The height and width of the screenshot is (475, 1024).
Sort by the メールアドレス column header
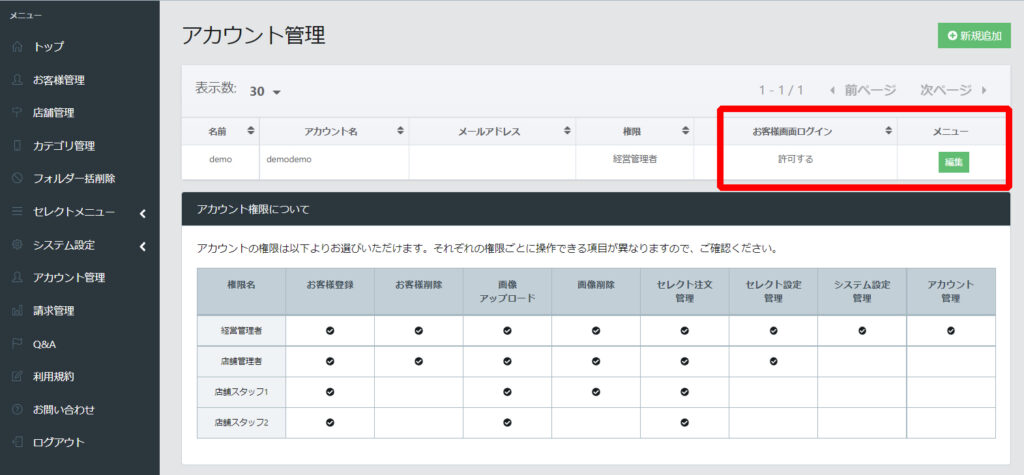[492, 131]
